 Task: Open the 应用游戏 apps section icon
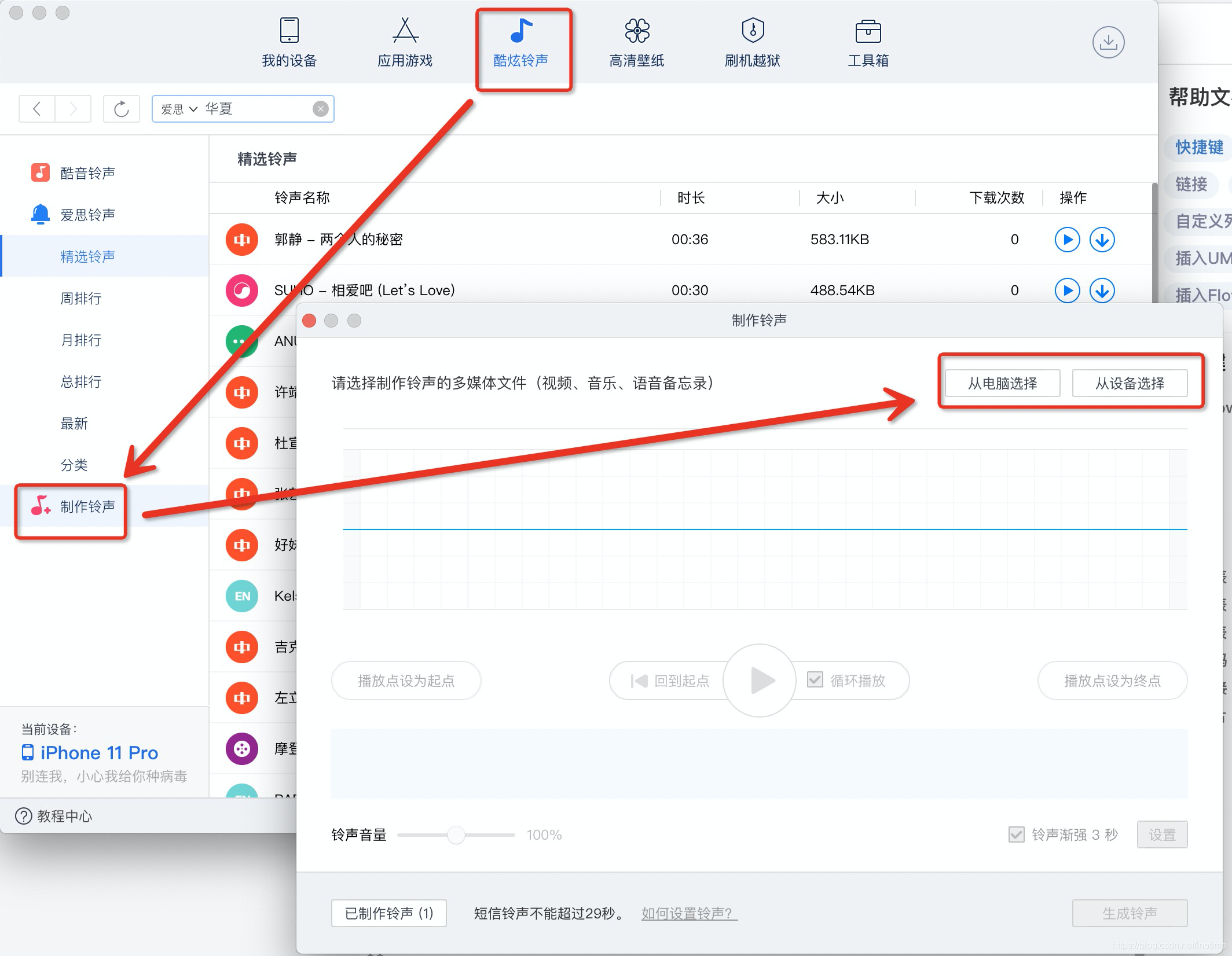pyautogui.click(x=405, y=31)
